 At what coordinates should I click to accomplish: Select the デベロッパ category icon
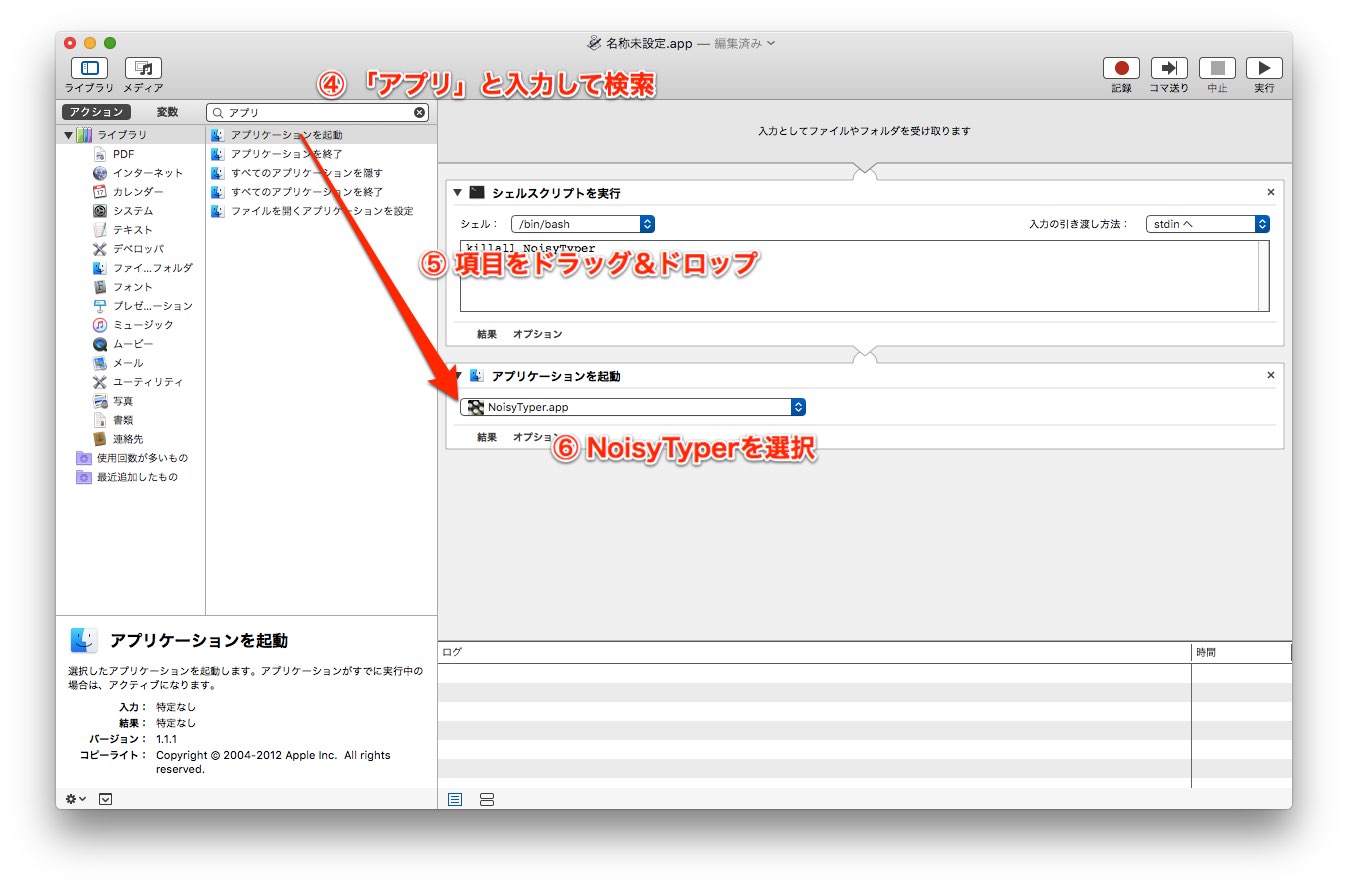tap(100, 249)
